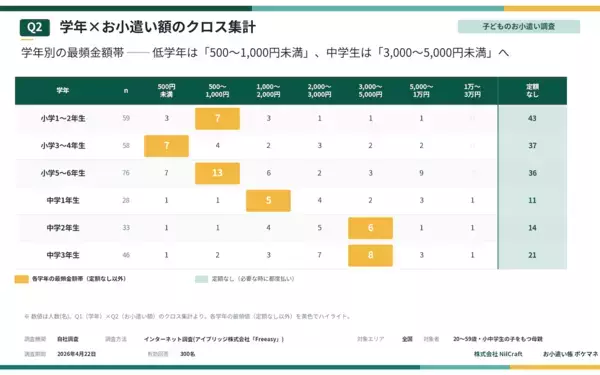
Task: Click the '43' 定額なし value for 小学1〜2年生
Action: click(532, 119)
